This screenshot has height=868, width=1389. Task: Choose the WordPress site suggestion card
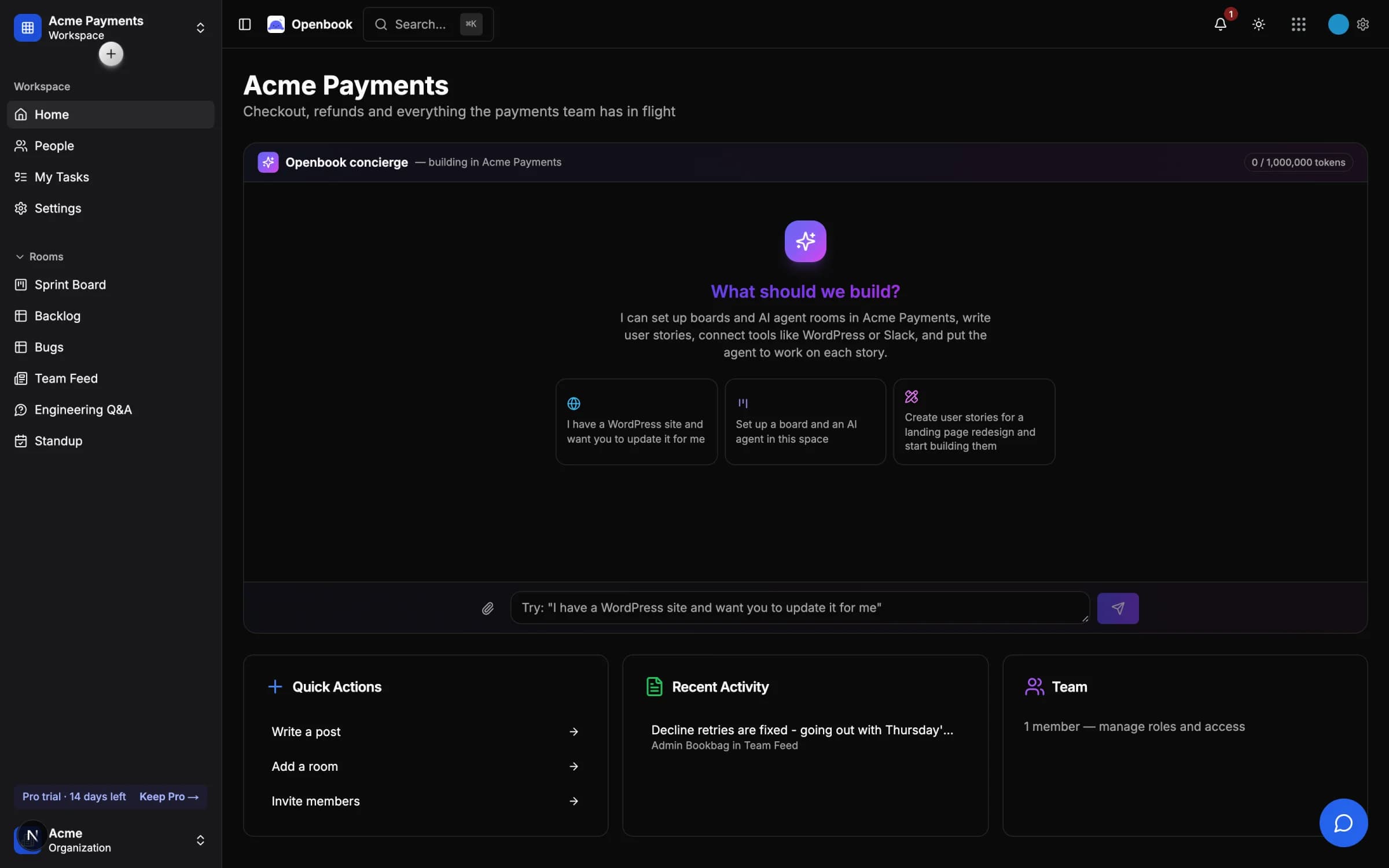(636, 422)
